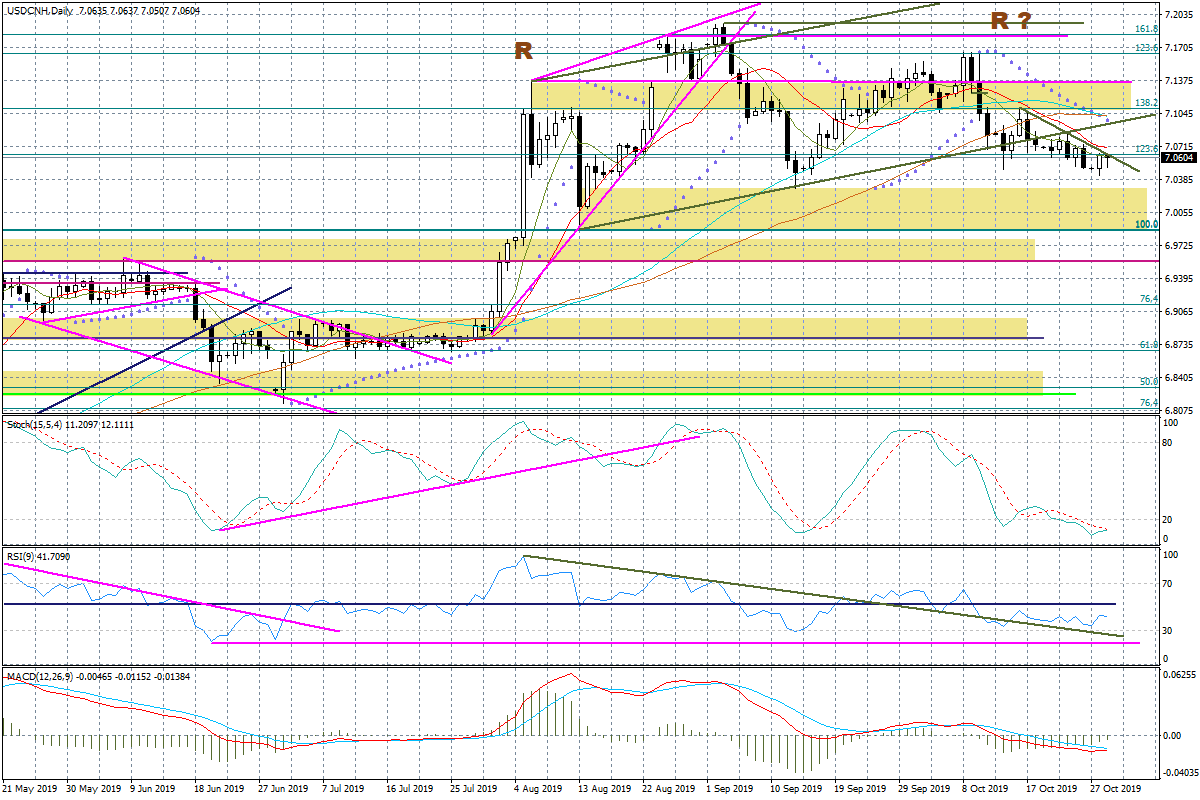Select the 76.4 Fibonacci label near 6.8075
1200x800 pixels.
1150,403
